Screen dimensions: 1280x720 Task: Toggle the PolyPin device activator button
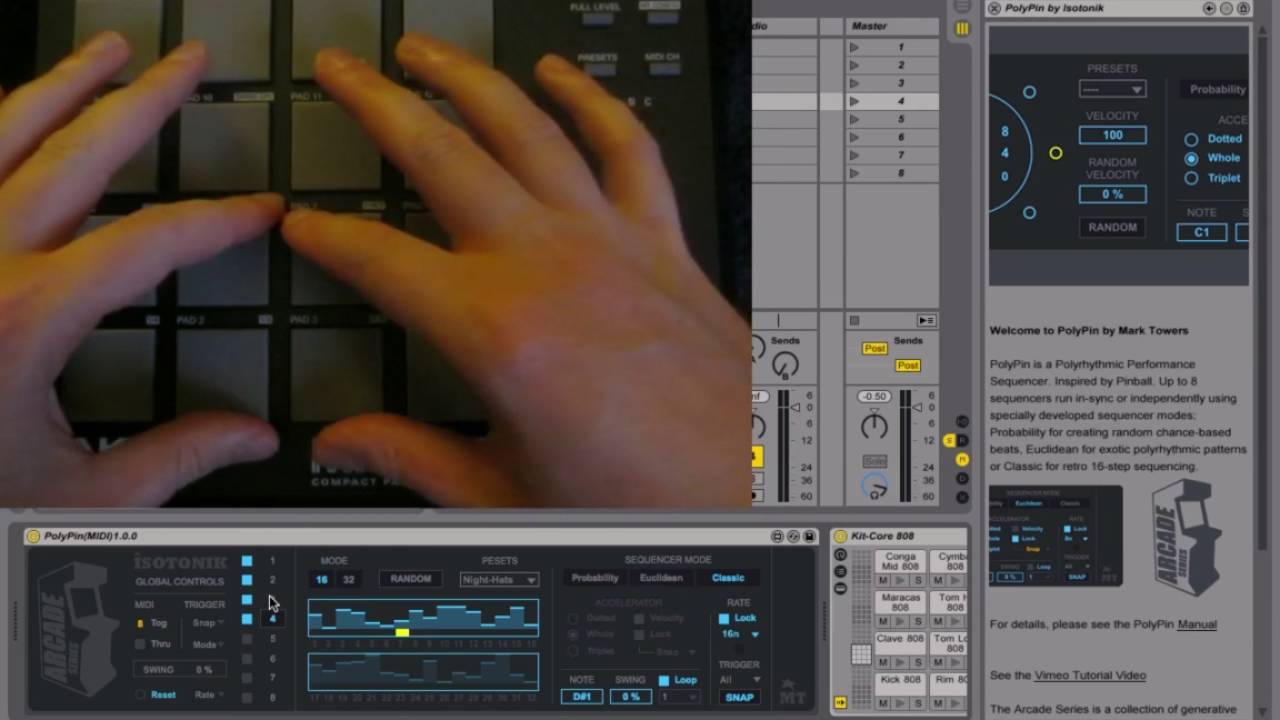tap(33, 536)
